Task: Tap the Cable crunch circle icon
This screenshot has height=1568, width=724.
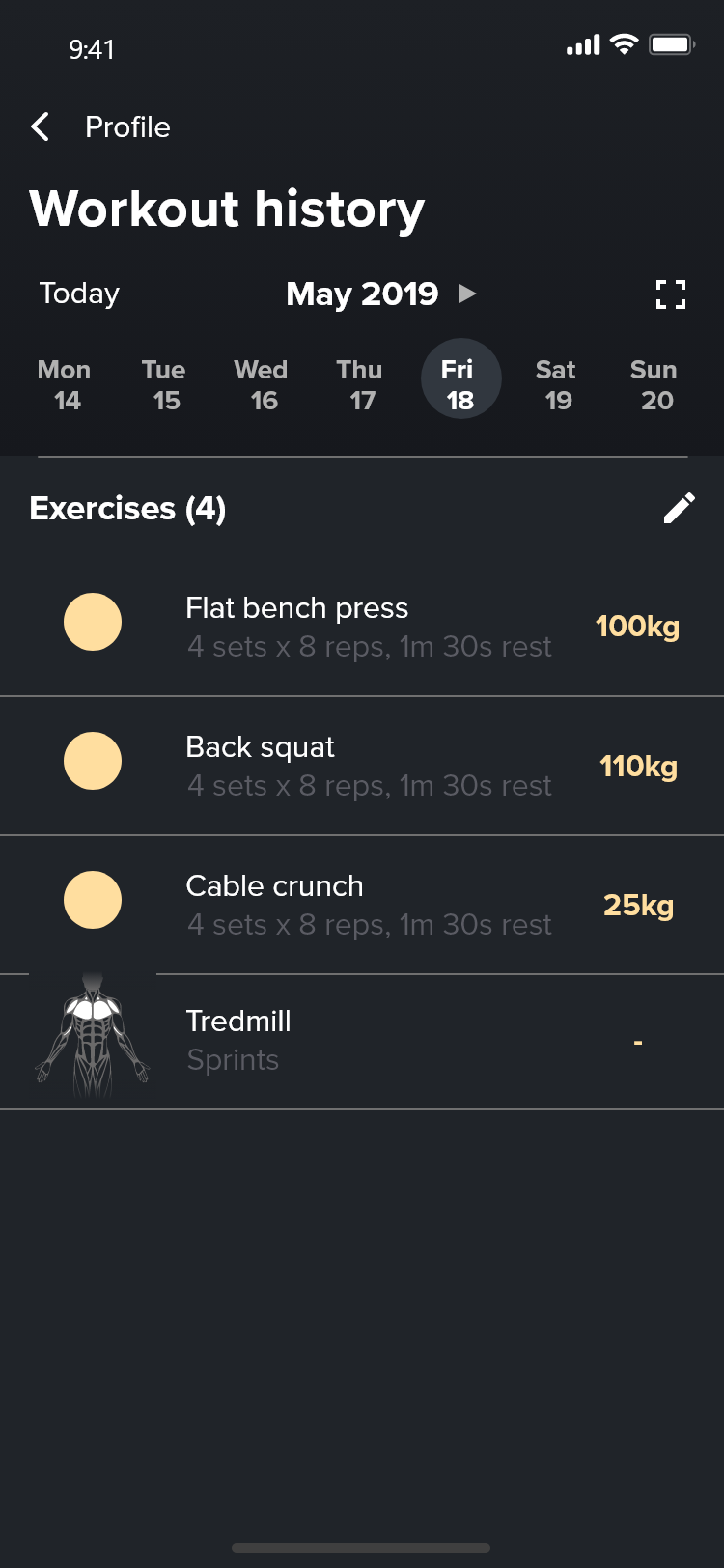Action: tap(93, 900)
